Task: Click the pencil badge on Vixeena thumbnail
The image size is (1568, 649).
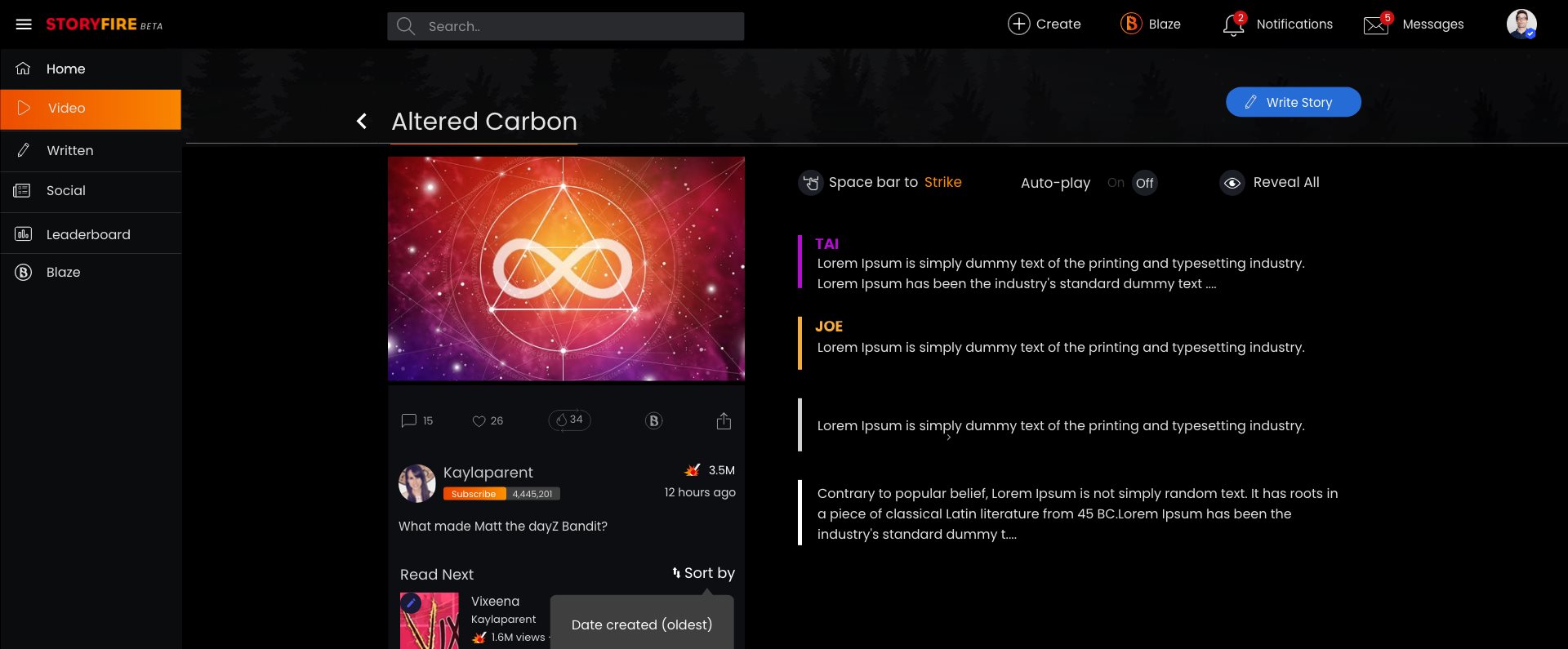Action: click(411, 603)
